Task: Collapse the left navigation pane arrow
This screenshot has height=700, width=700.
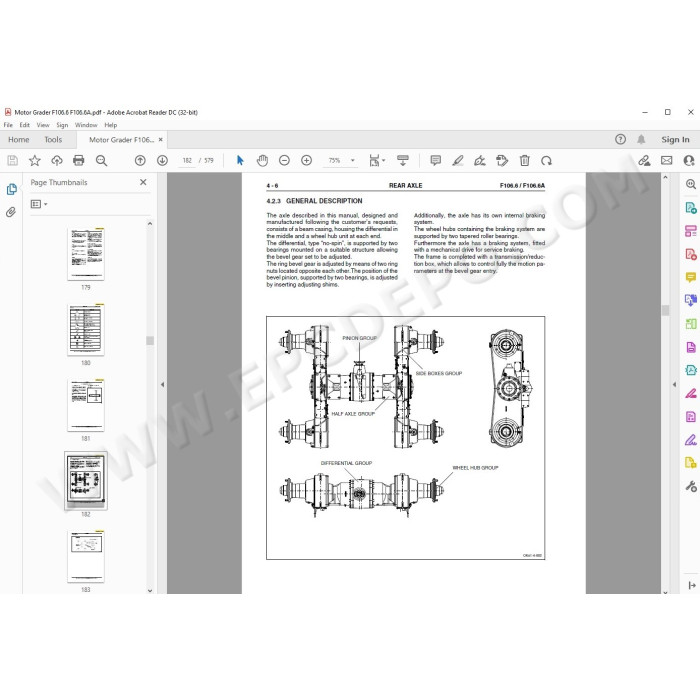Action: pyautogui.click(x=162, y=384)
